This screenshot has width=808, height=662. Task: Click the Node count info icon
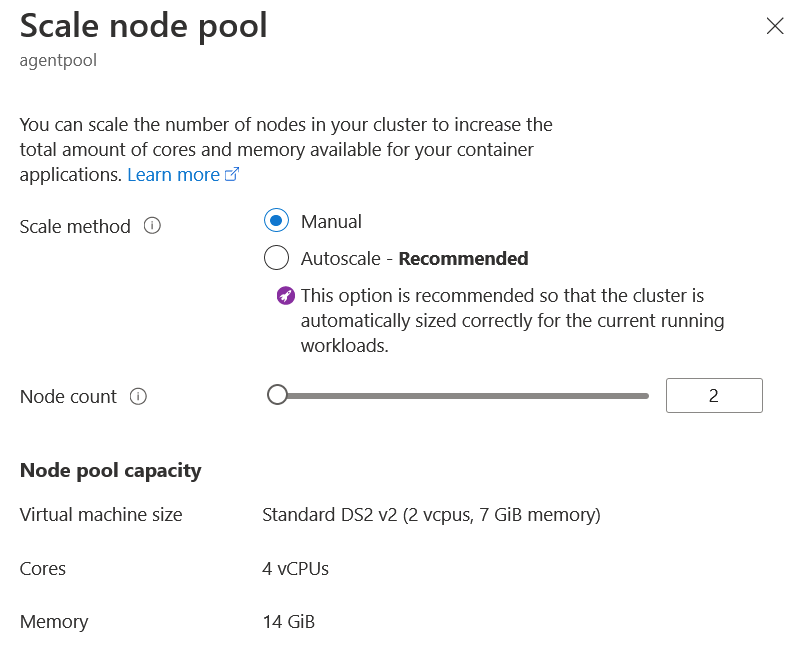tap(139, 396)
